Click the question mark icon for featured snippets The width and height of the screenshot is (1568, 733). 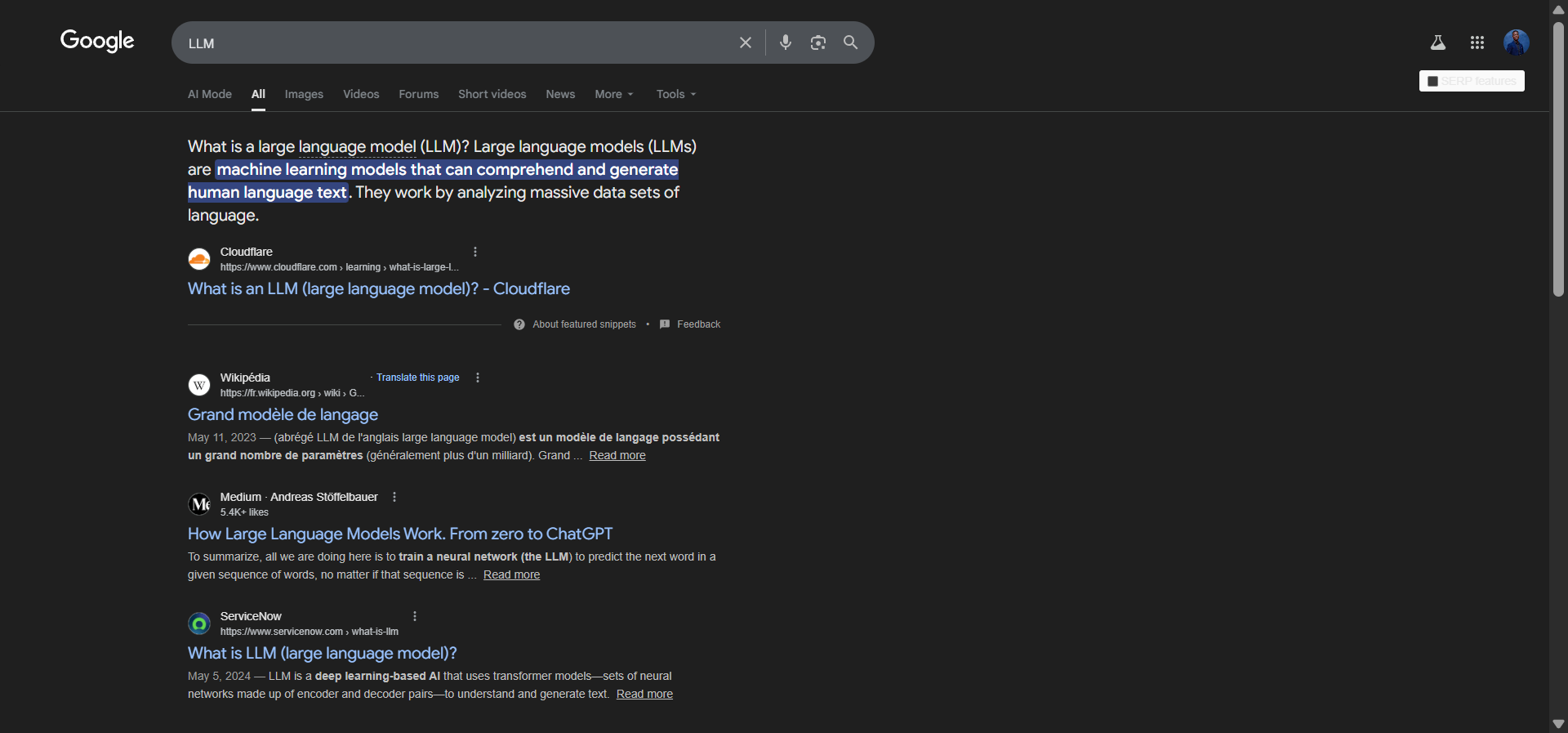click(519, 324)
